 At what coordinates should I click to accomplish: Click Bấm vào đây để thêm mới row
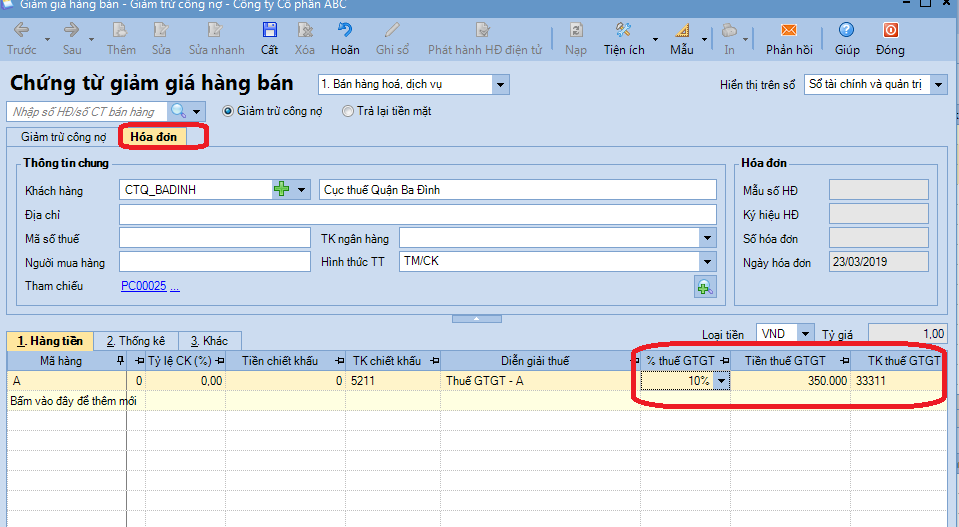coord(73,401)
